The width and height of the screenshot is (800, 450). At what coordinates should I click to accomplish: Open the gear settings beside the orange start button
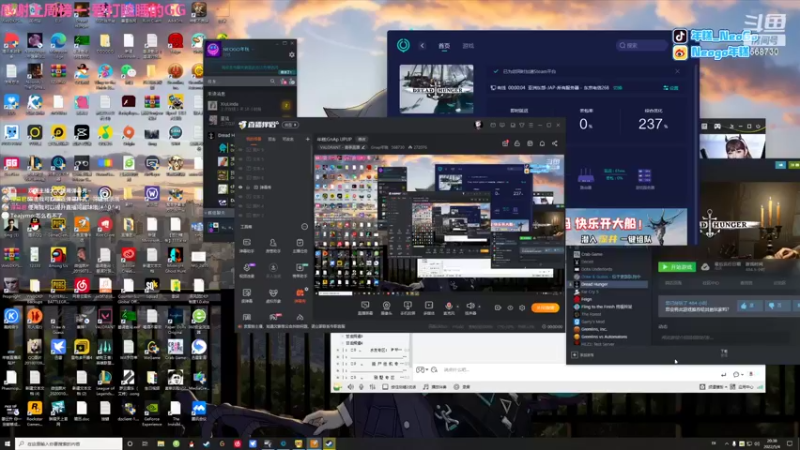(521, 308)
